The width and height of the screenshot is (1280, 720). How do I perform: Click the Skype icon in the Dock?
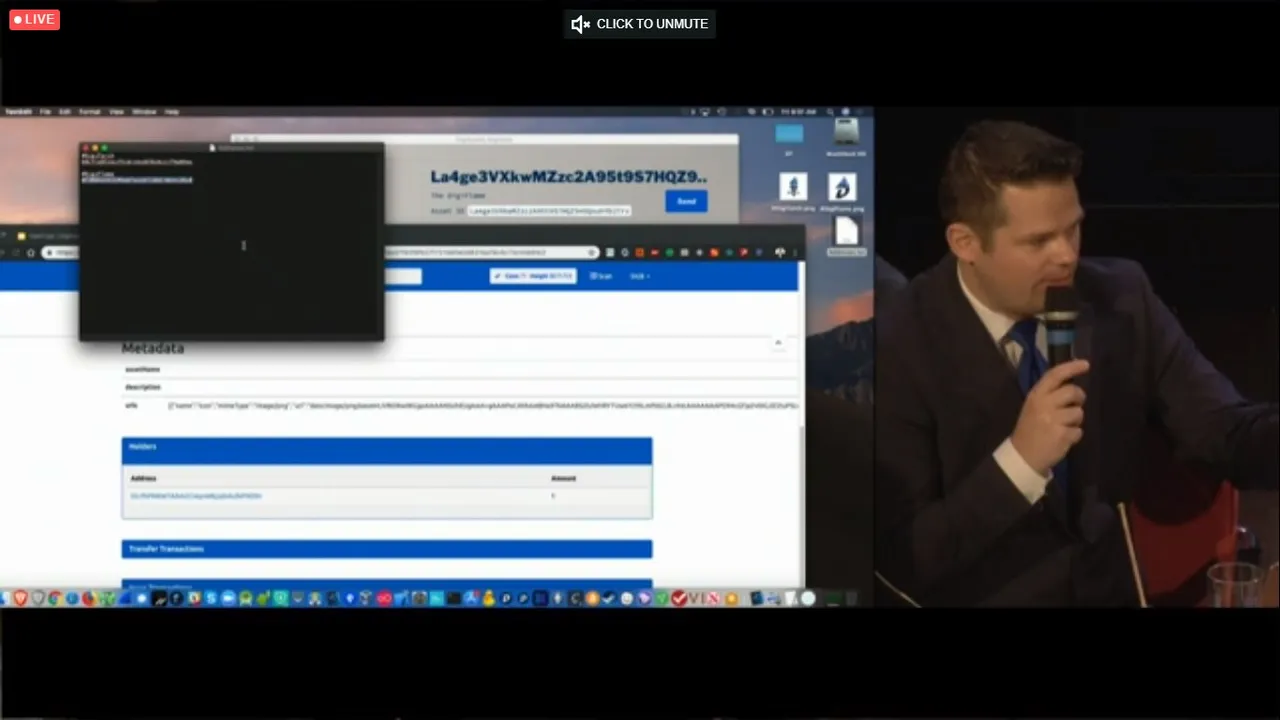click(x=211, y=598)
